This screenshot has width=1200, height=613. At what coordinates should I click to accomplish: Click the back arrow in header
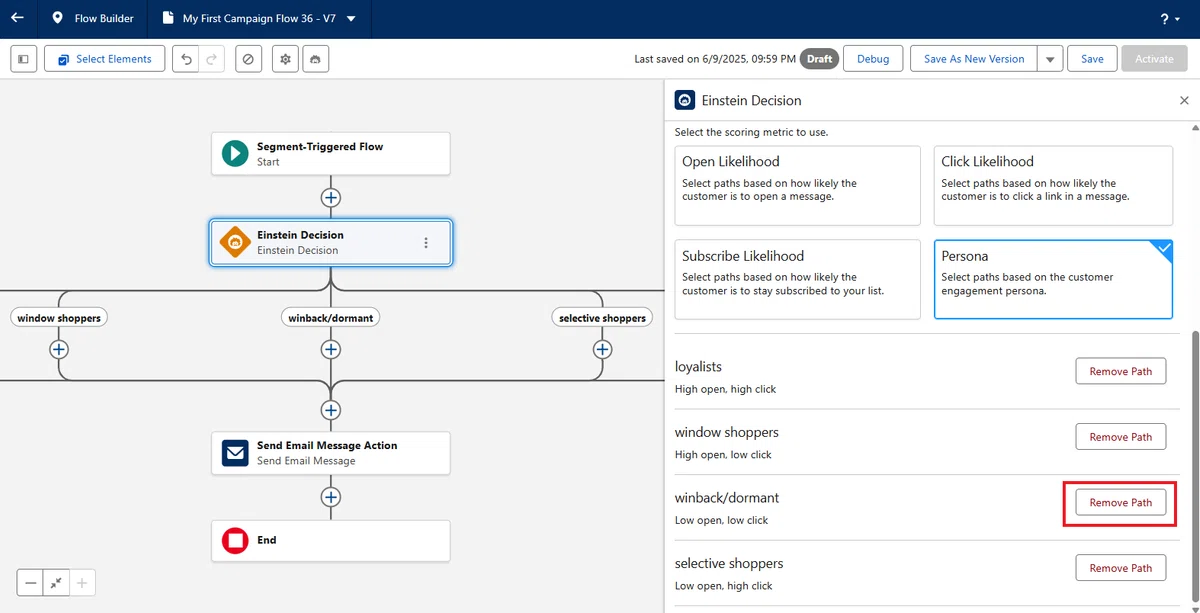[x=17, y=18]
